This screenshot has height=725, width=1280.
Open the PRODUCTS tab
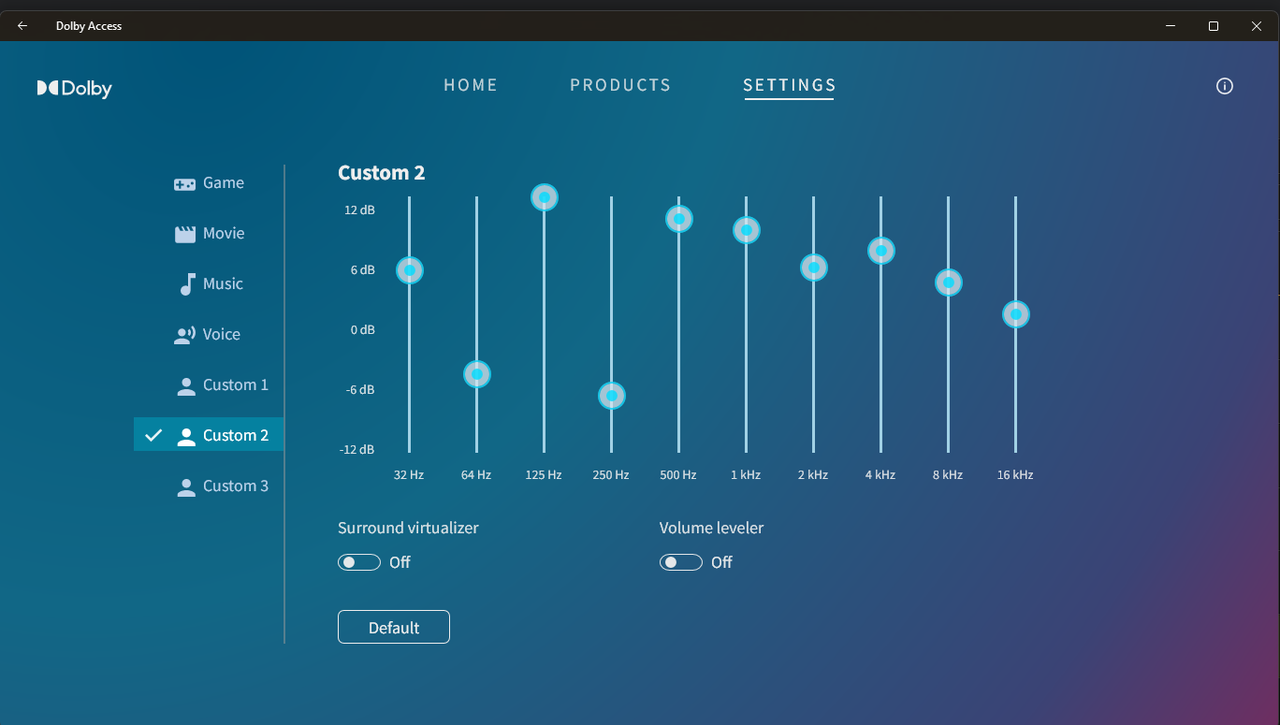click(620, 85)
